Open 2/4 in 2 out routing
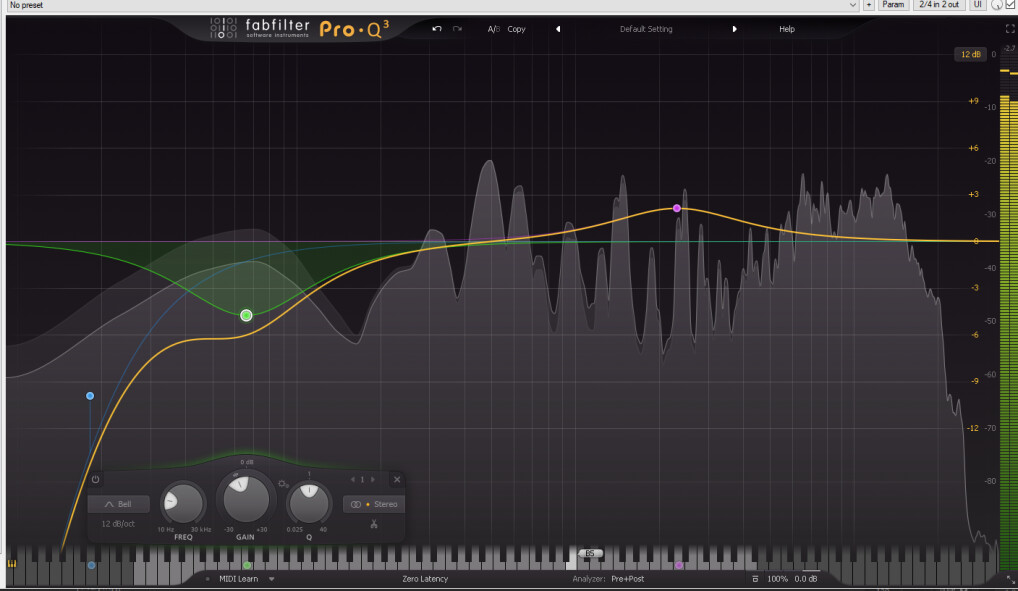 click(939, 5)
